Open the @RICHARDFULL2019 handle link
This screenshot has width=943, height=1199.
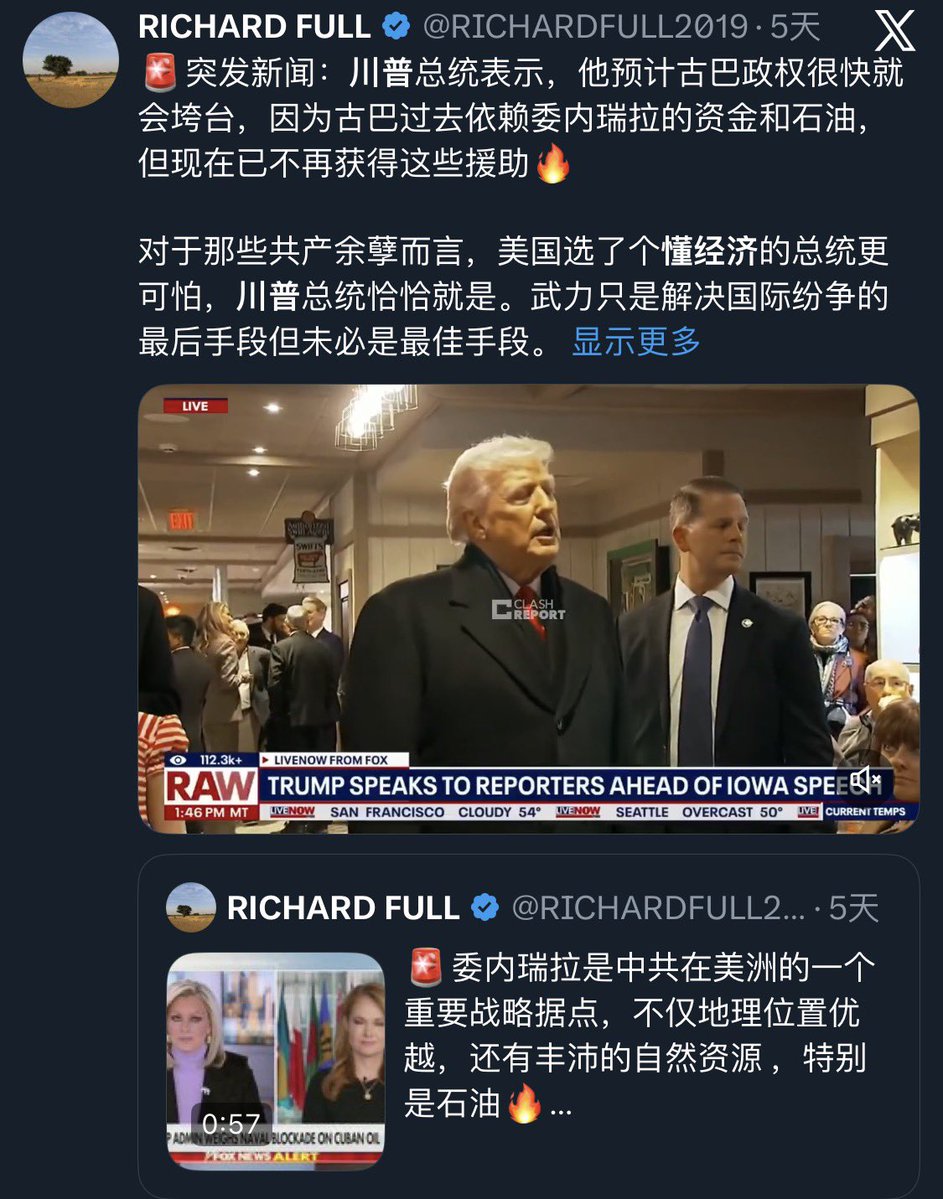coord(585,27)
